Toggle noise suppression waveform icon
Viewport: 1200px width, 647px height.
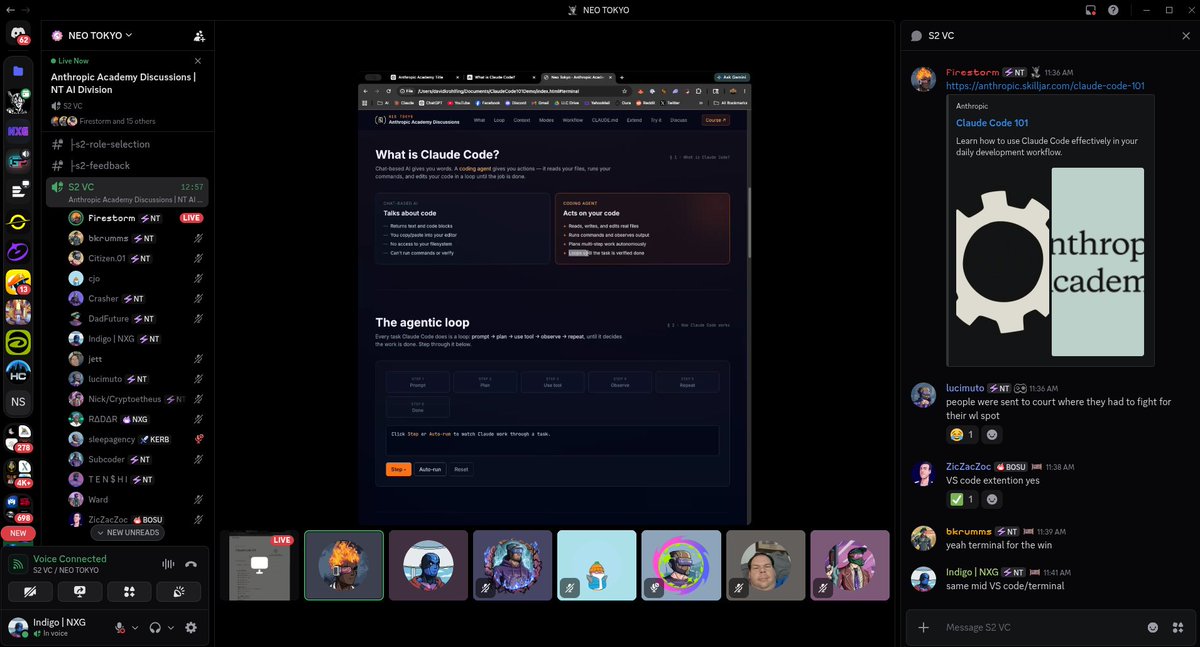(x=168, y=564)
